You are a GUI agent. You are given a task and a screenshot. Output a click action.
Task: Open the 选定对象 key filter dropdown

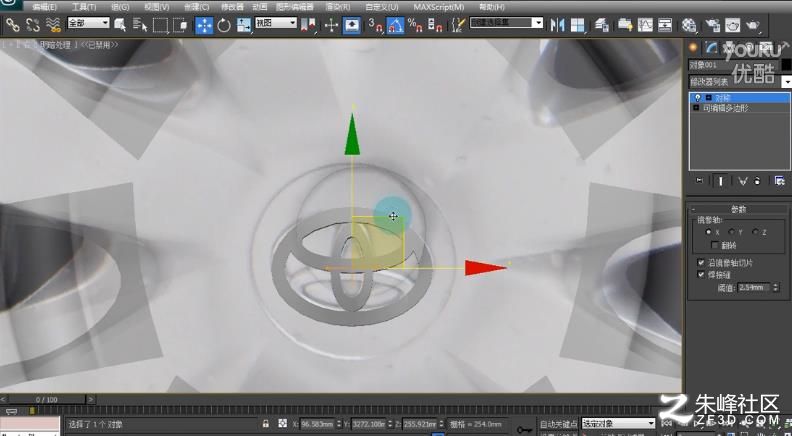tap(618, 423)
